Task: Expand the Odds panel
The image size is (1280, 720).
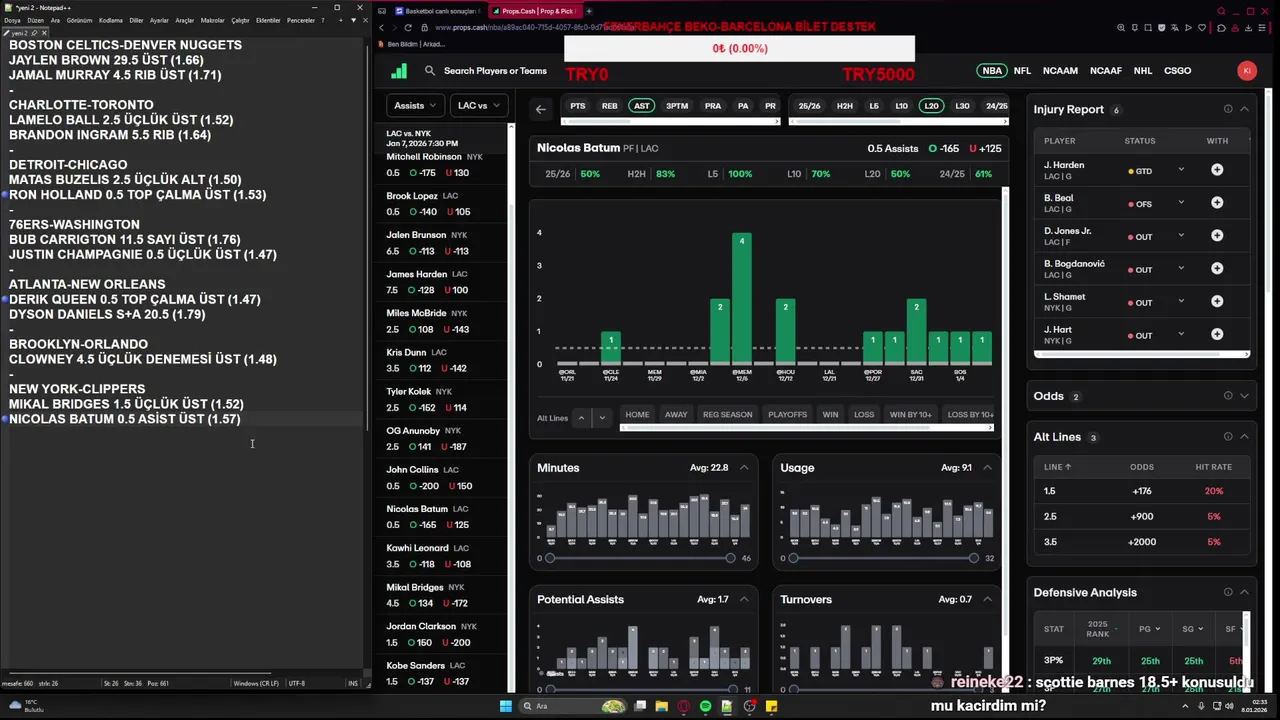Action: (x=1244, y=396)
